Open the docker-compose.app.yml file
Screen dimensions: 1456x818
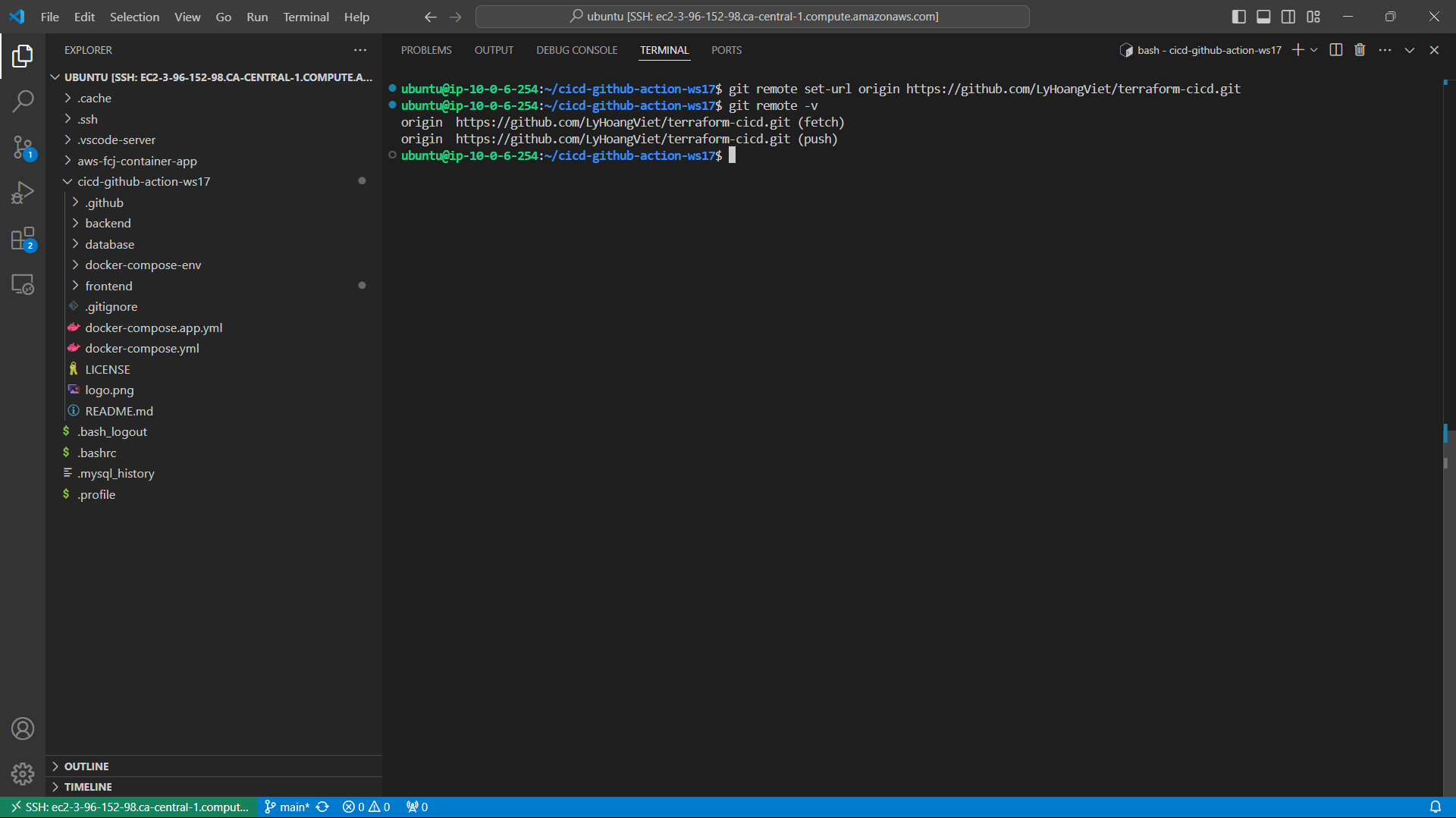point(212,328)
